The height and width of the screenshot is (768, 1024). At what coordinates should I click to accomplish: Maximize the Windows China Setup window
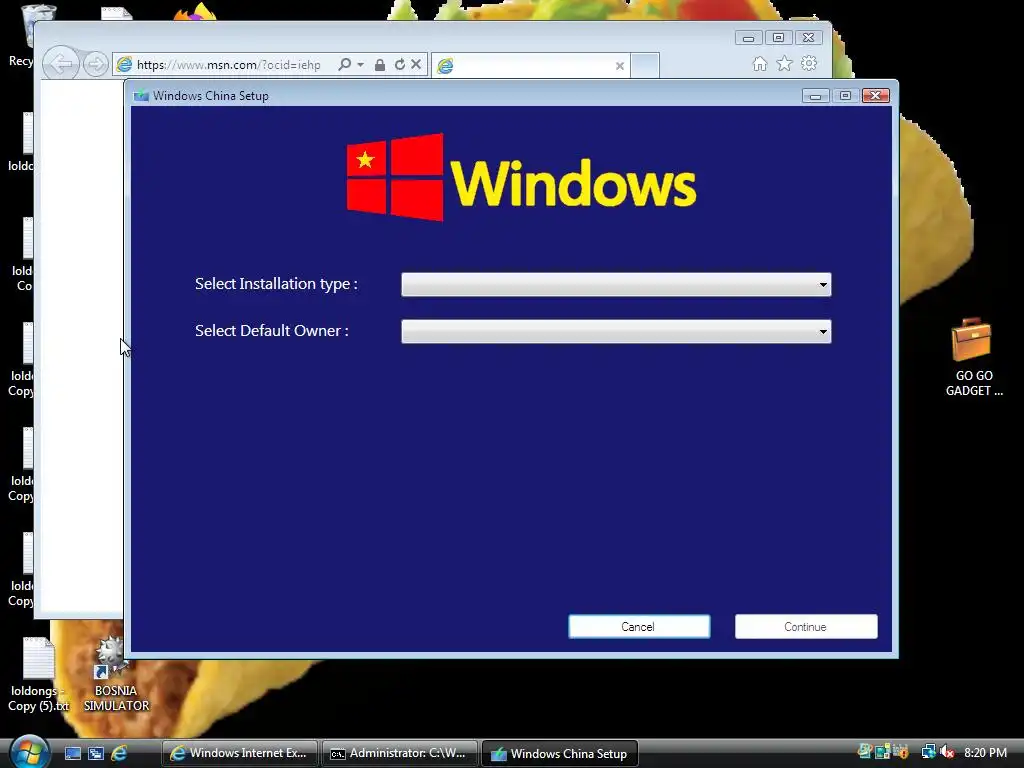pyautogui.click(x=845, y=96)
